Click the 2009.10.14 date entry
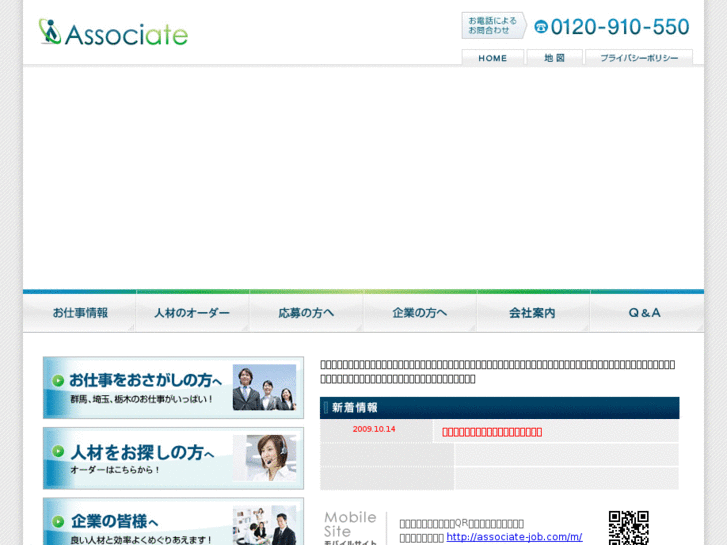 (x=374, y=429)
